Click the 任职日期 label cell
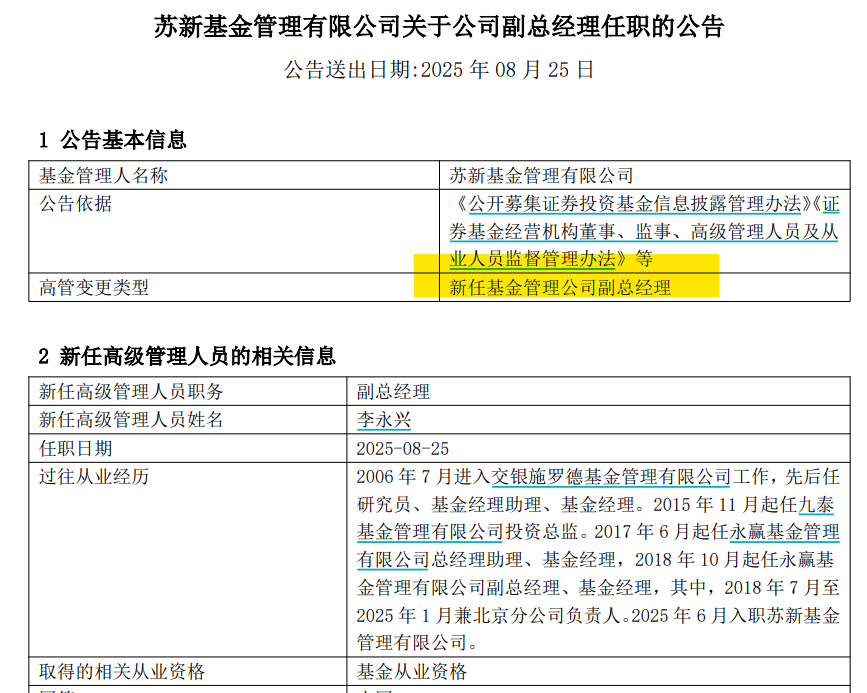Viewport: 867px width, 693px height. (x=187, y=448)
